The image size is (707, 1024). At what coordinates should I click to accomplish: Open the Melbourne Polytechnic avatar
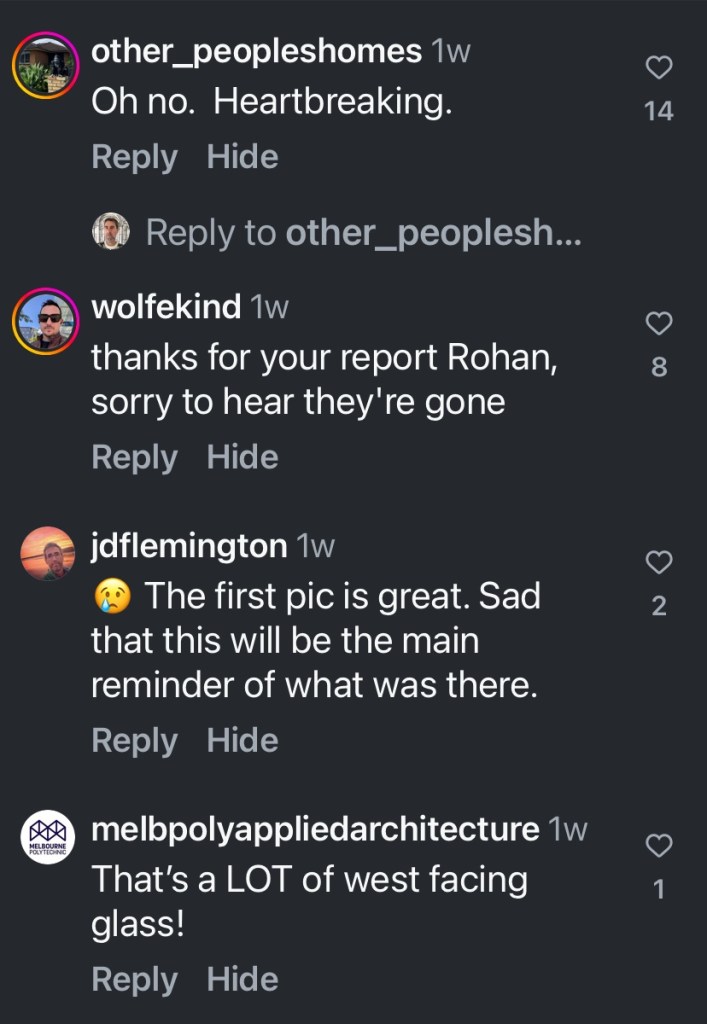point(48,836)
